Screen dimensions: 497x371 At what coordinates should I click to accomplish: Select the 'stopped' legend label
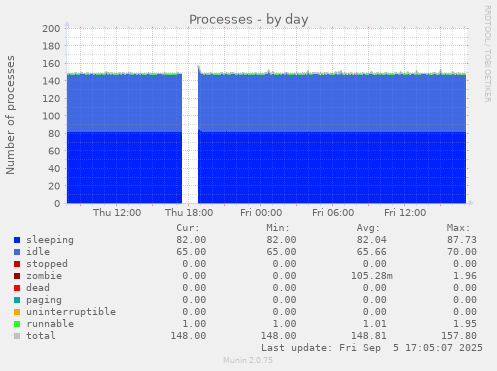[x=47, y=264]
